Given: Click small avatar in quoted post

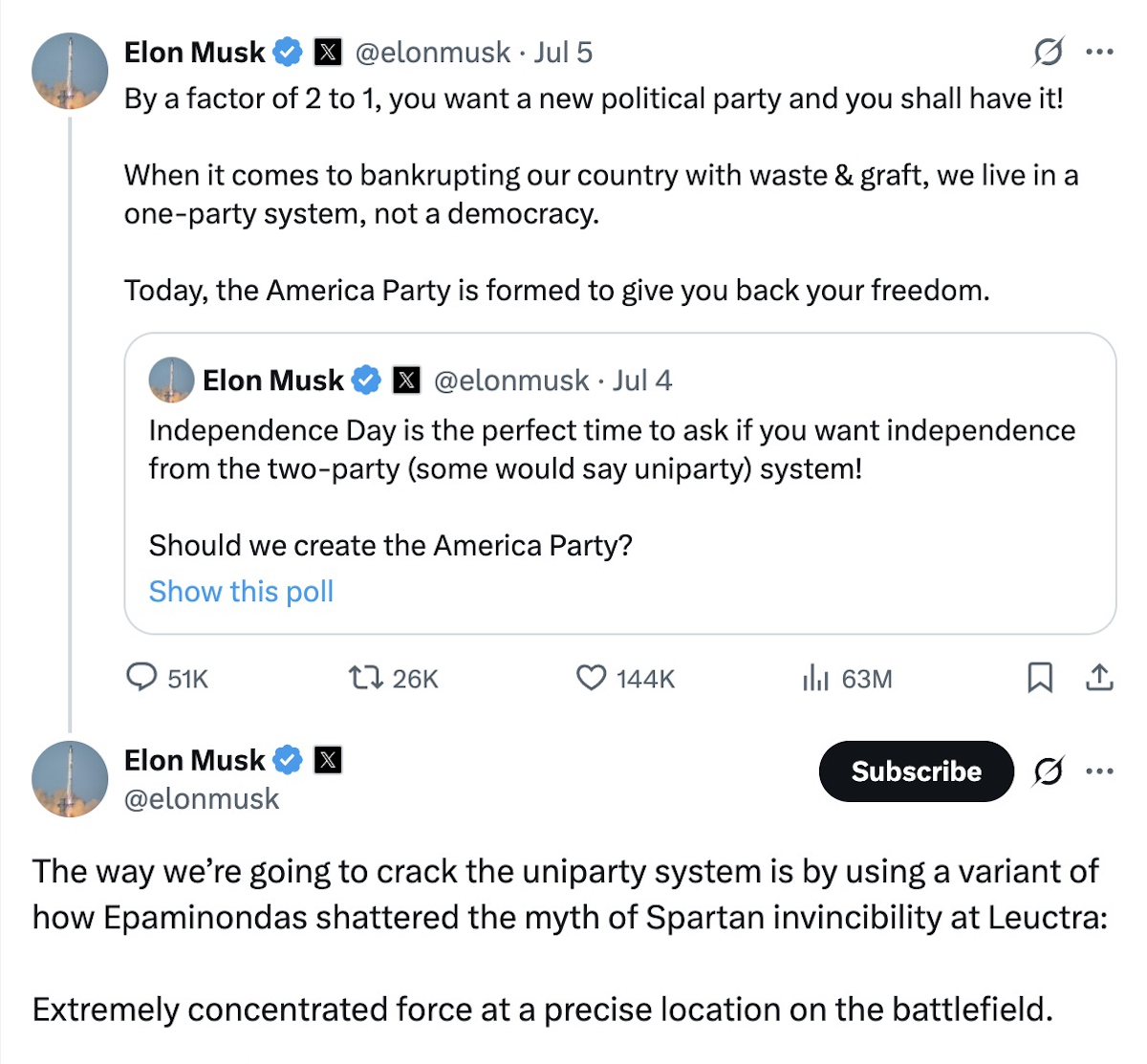Looking at the screenshot, I should click(x=171, y=380).
